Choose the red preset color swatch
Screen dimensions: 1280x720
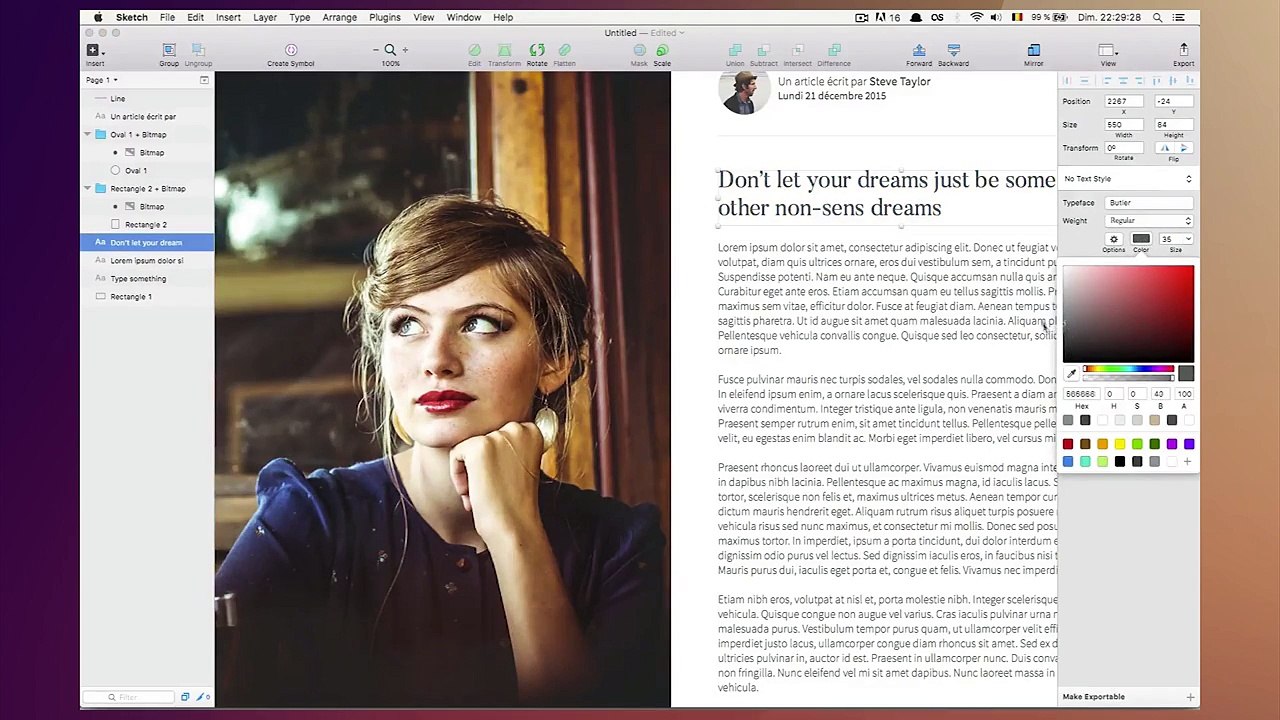coord(1068,444)
